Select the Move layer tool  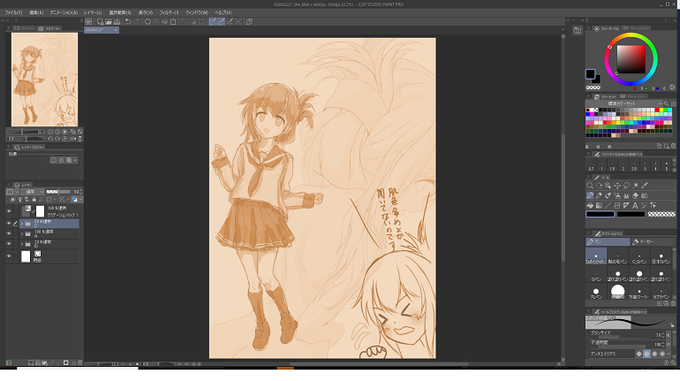tap(617, 186)
